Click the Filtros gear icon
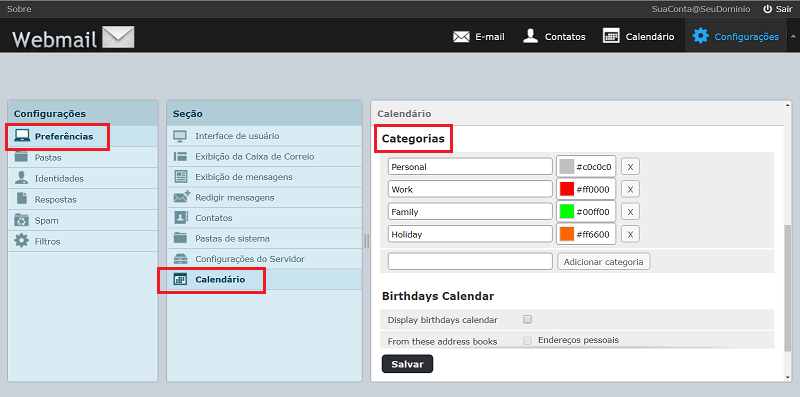 click(x=21, y=240)
